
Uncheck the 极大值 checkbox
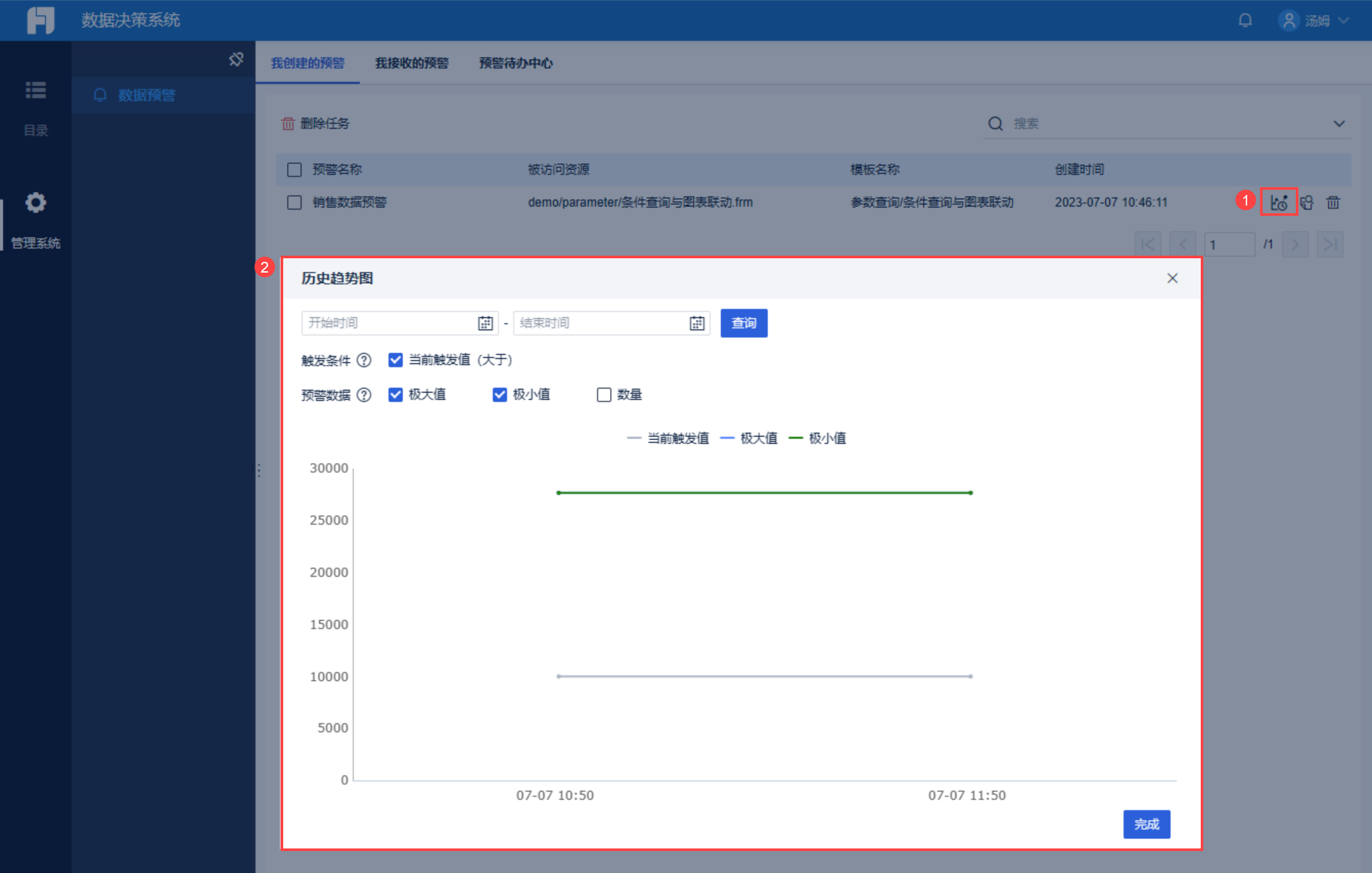[x=396, y=395]
